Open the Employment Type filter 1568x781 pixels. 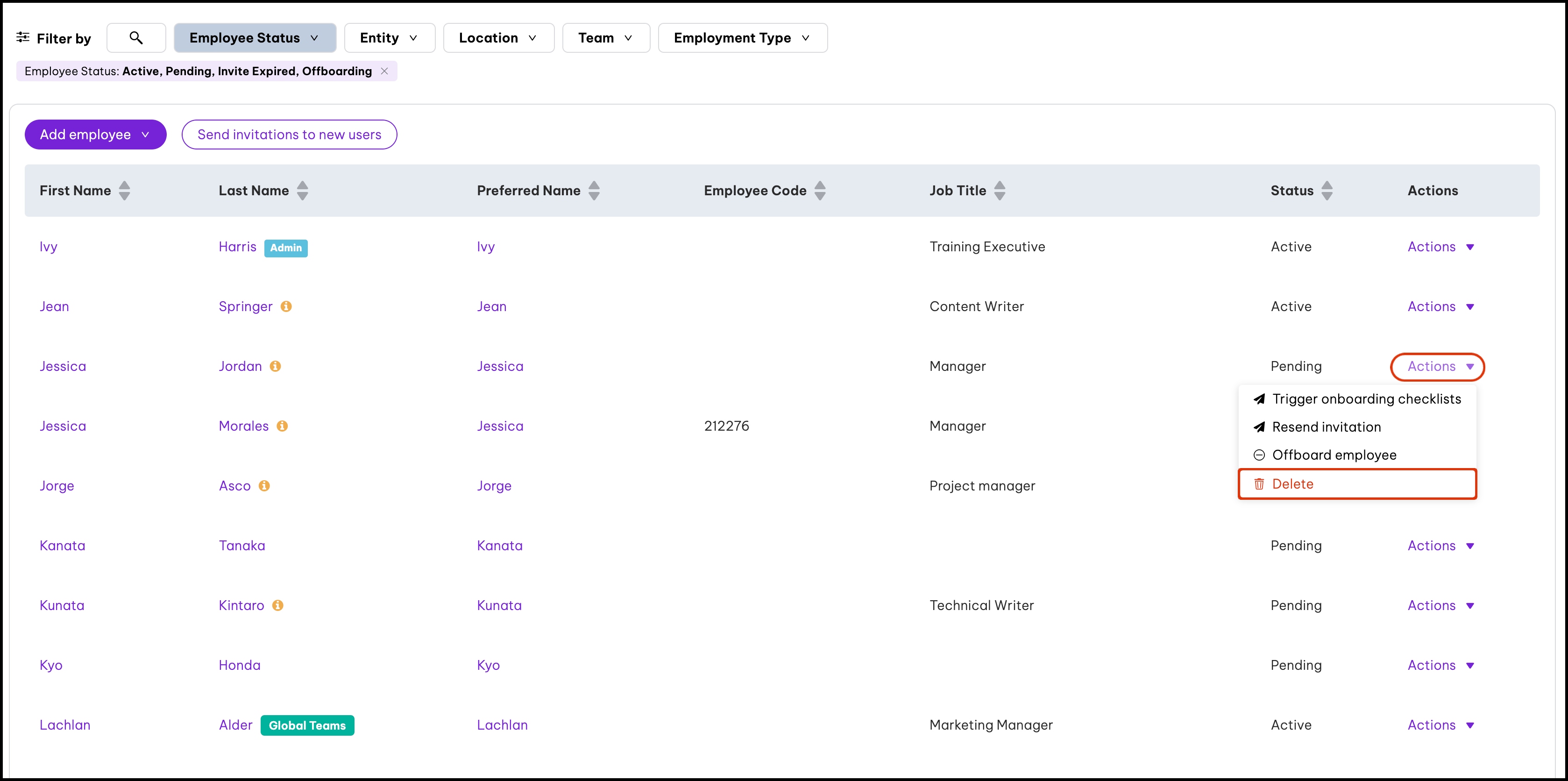(742, 38)
